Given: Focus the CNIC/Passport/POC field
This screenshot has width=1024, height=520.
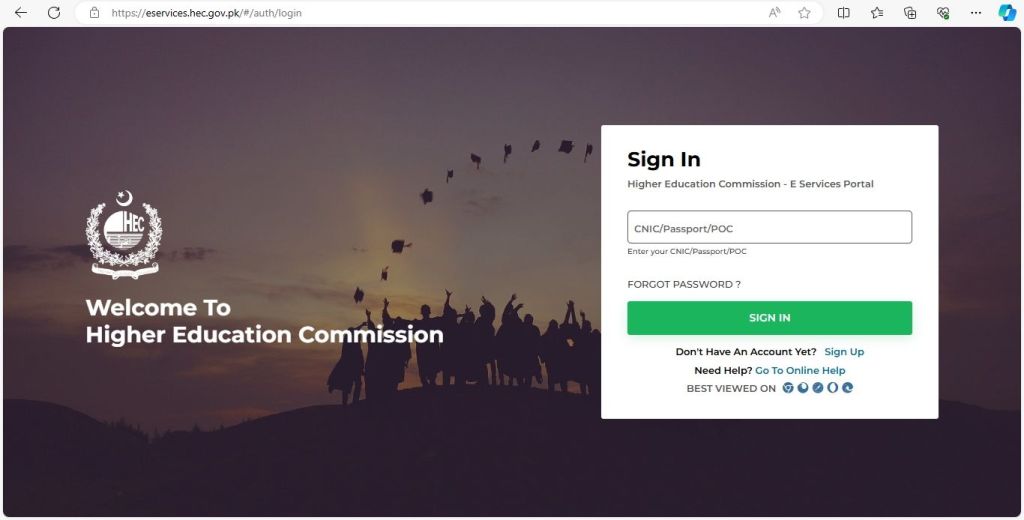Looking at the screenshot, I should click(769, 227).
